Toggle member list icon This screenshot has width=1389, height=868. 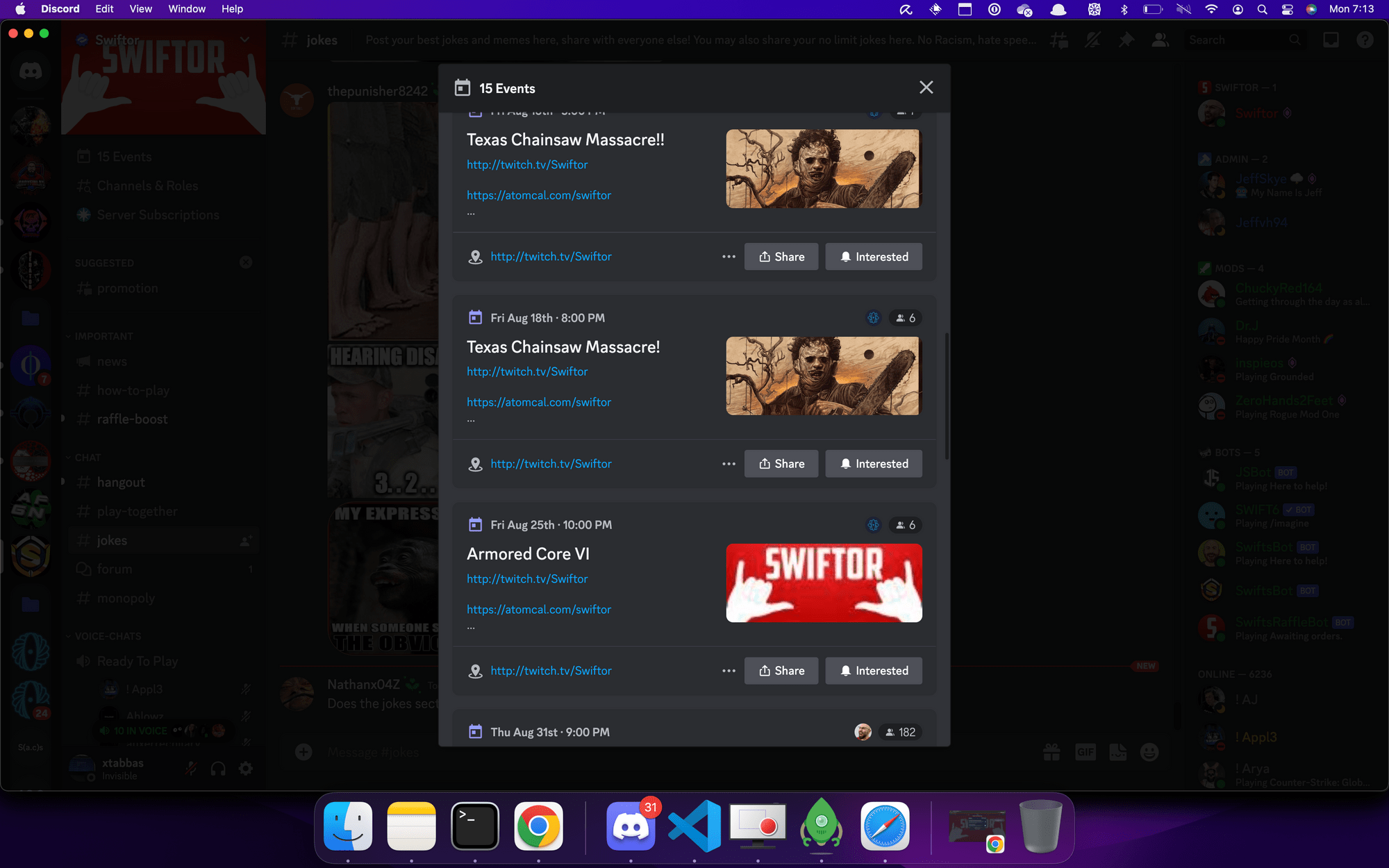point(1161,40)
